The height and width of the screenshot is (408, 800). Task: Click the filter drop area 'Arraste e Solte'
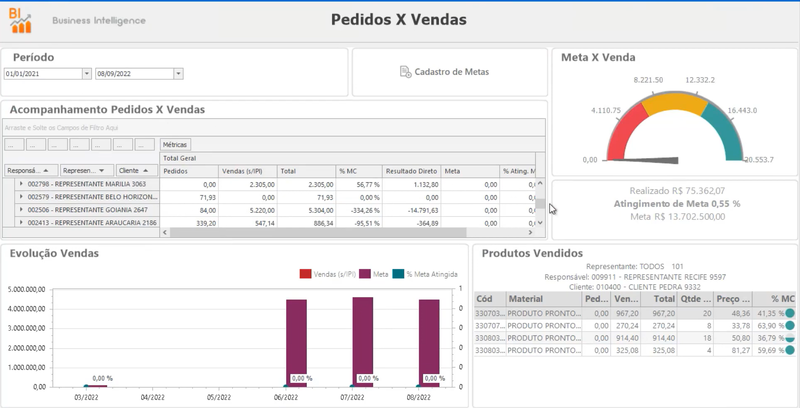274,128
